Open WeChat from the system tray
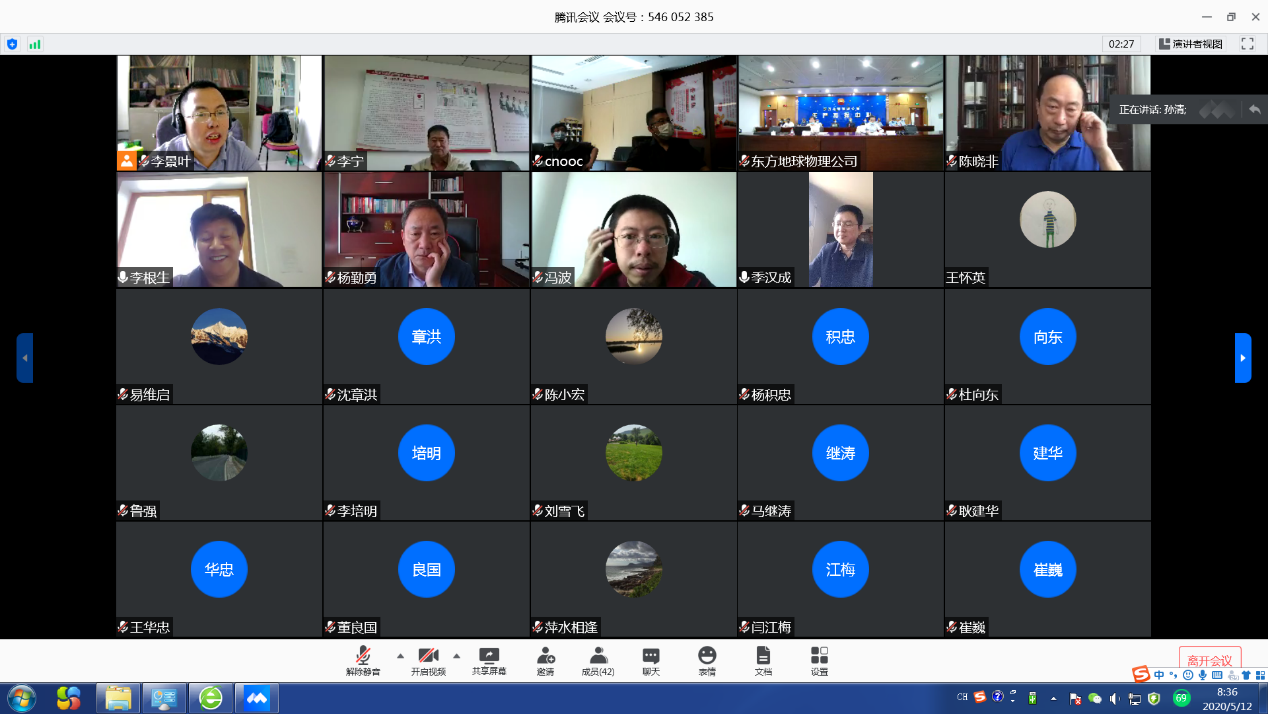This screenshot has width=1268, height=714. coord(1095,698)
